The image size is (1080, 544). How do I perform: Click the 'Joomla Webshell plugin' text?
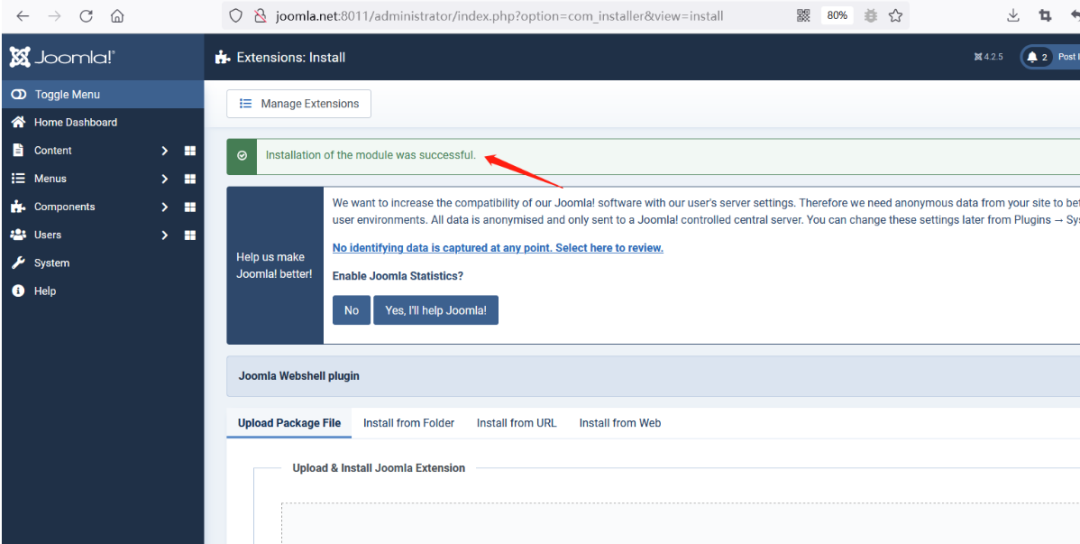299,377
